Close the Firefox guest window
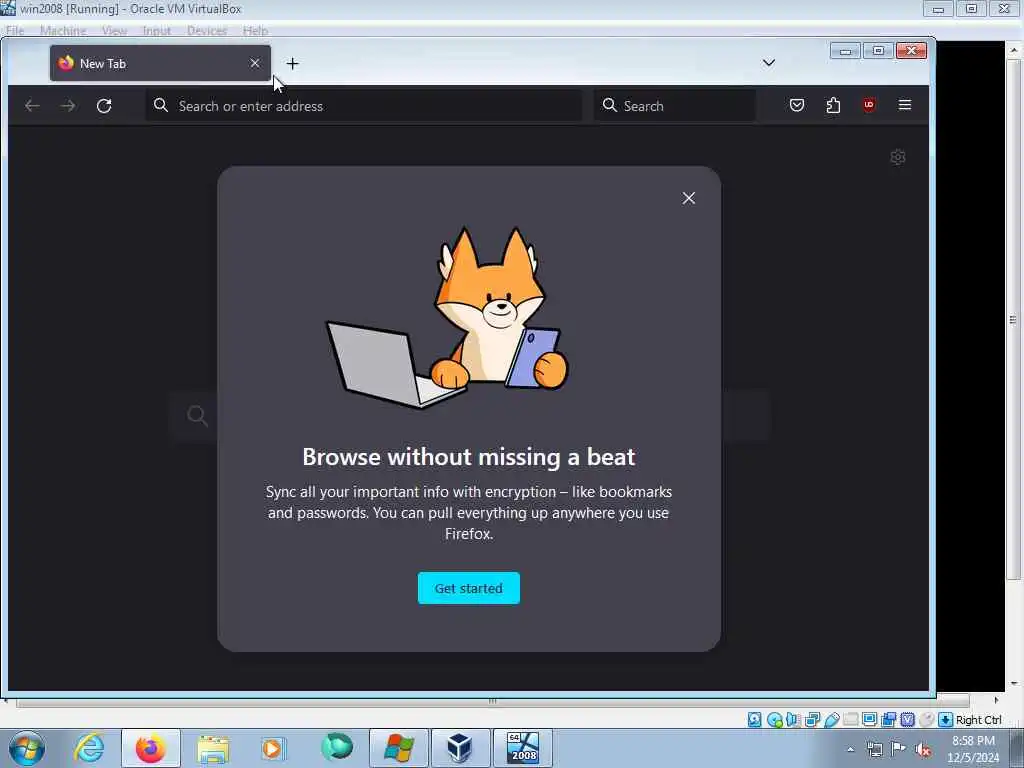The width and height of the screenshot is (1024, 768). [911, 51]
